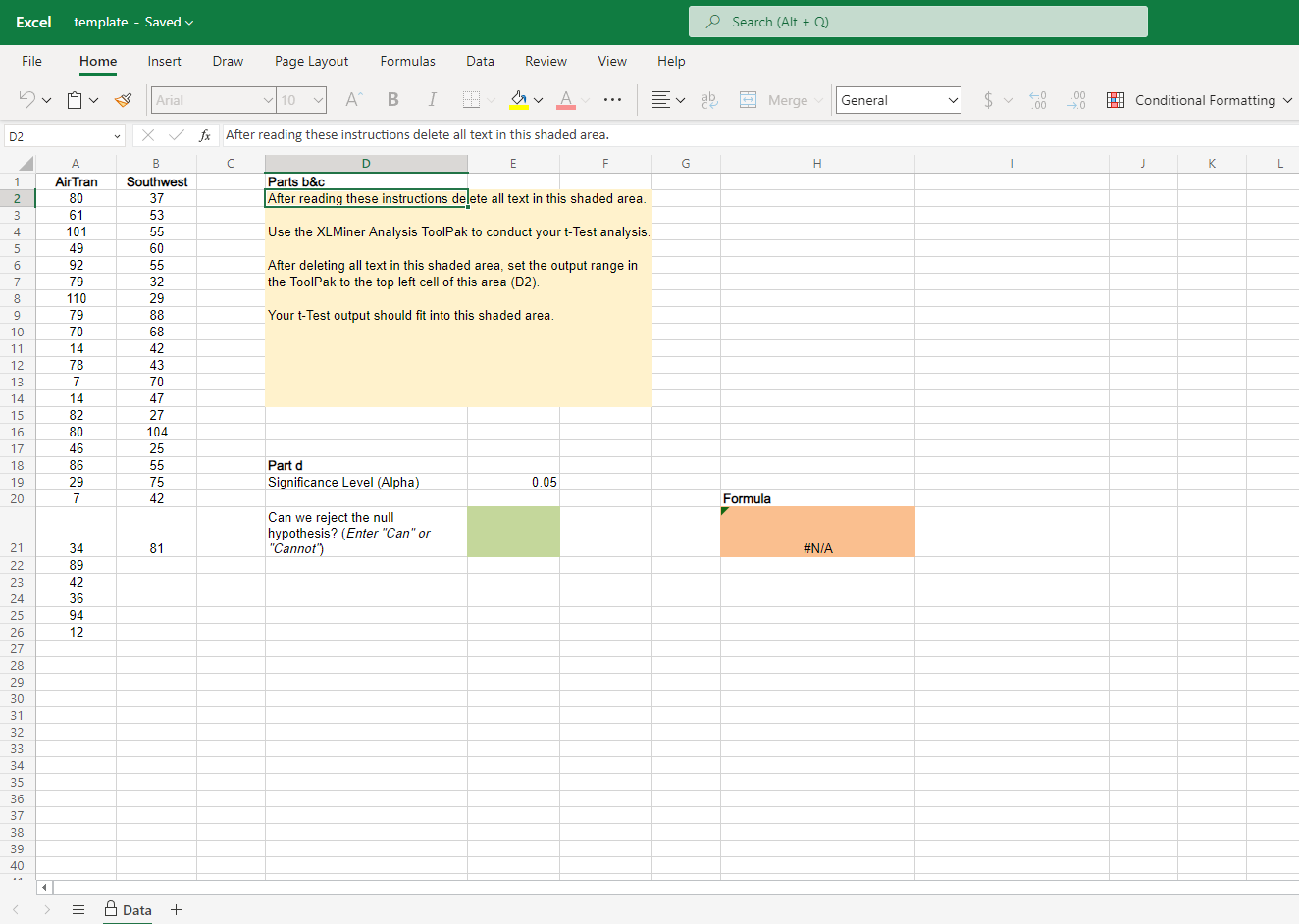Open the Review menu tab

[546, 61]
